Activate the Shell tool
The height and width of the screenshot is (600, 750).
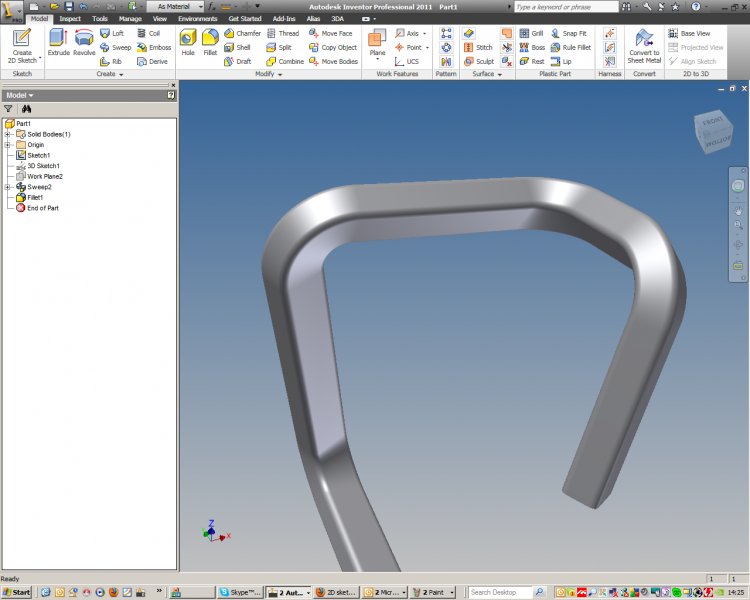coord(237,47)
